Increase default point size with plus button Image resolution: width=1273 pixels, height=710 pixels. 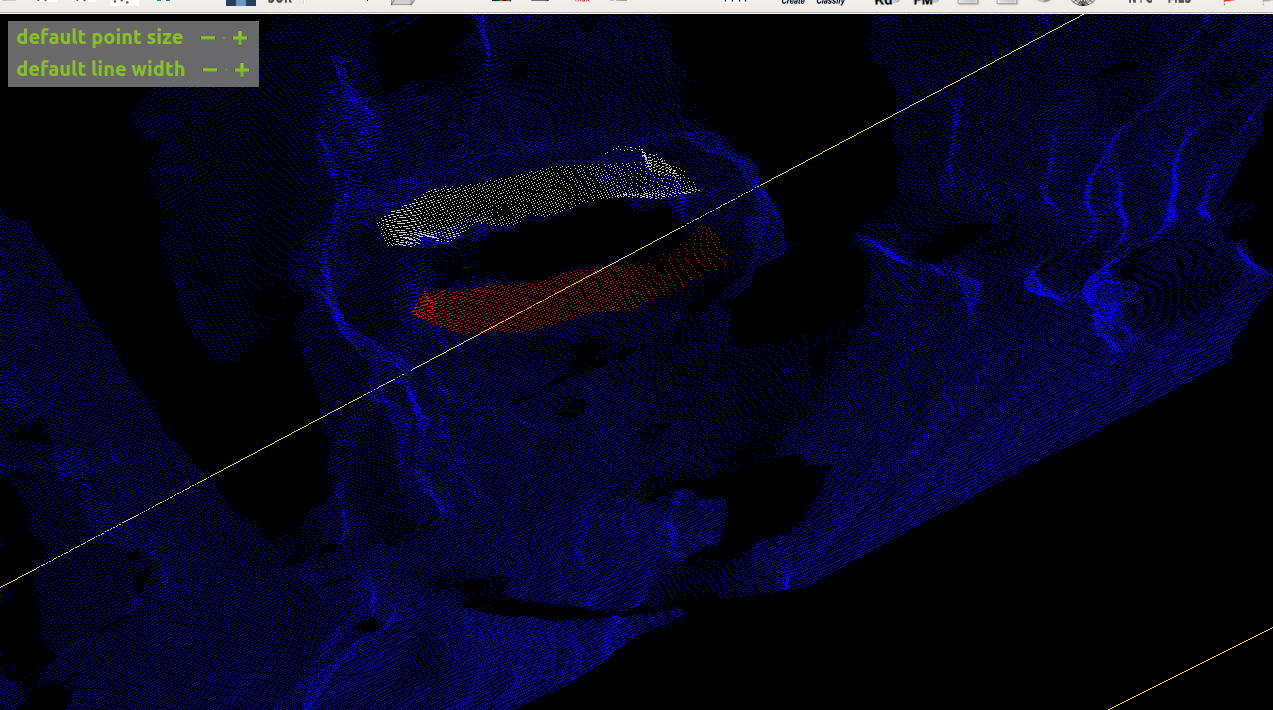[240, 38]
